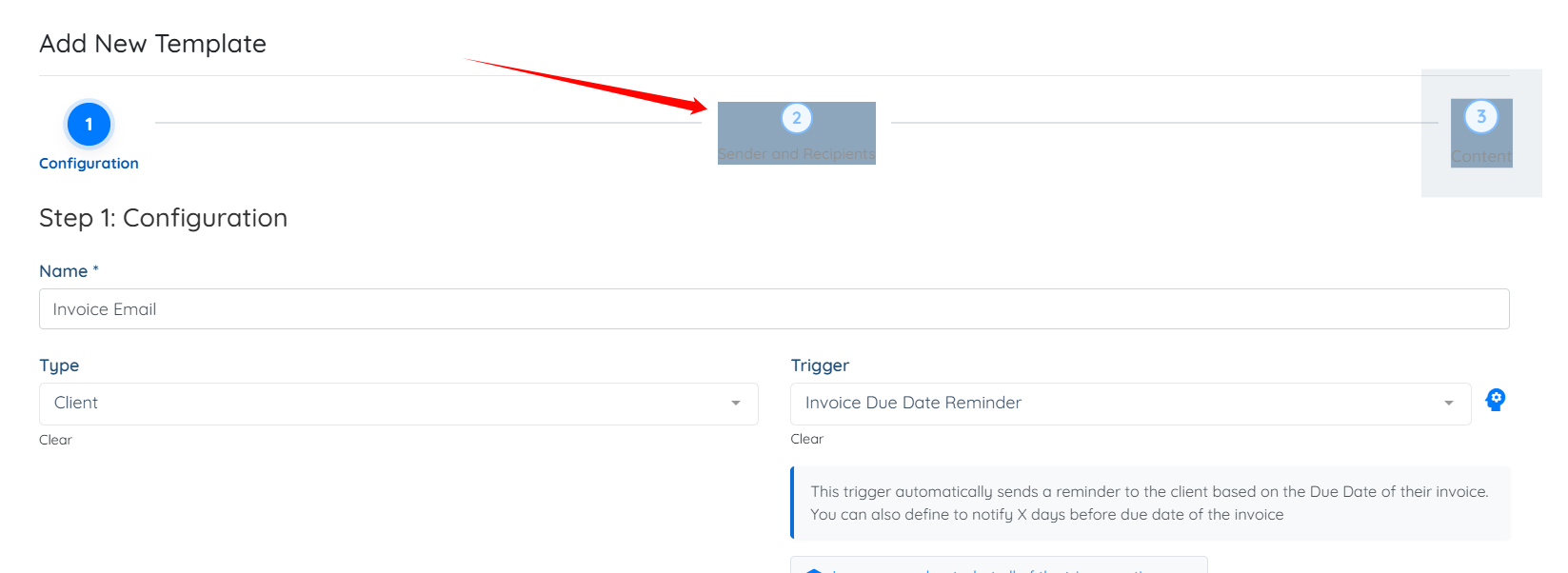This screenshot has width=1568, height=573.
Task: Open the Trigger dropdown showing Invoice Due Date Reminder
Action: [x=1131, y=404]
